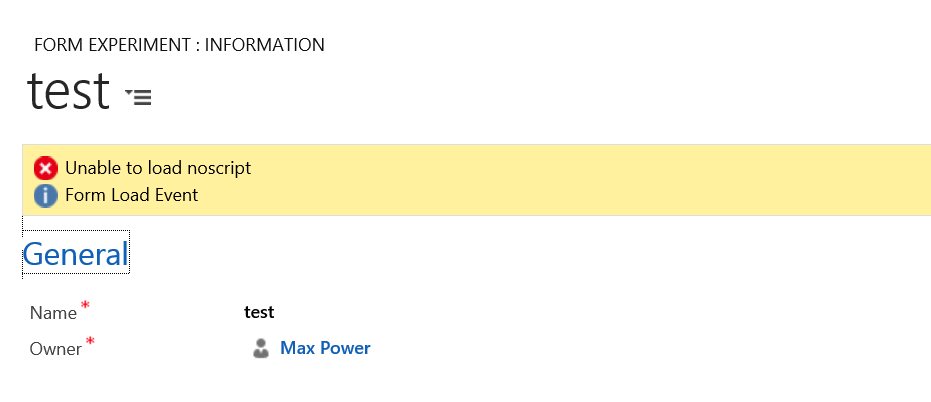Viewport: 931px width, 402px height.
Task: Open the INFORMATION form selector
Action: coord(264,45)
